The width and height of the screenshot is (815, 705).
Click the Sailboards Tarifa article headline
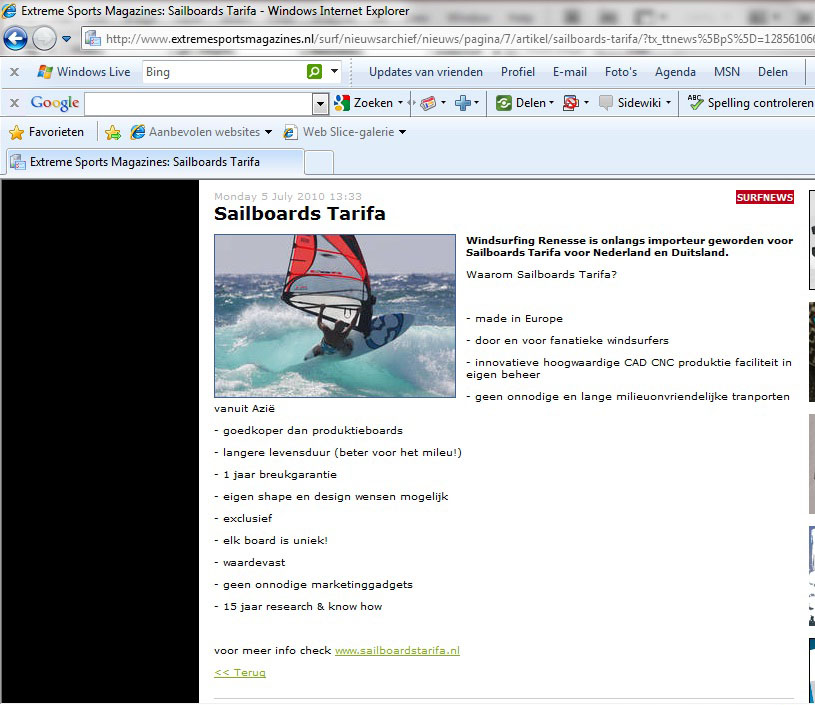300,213
